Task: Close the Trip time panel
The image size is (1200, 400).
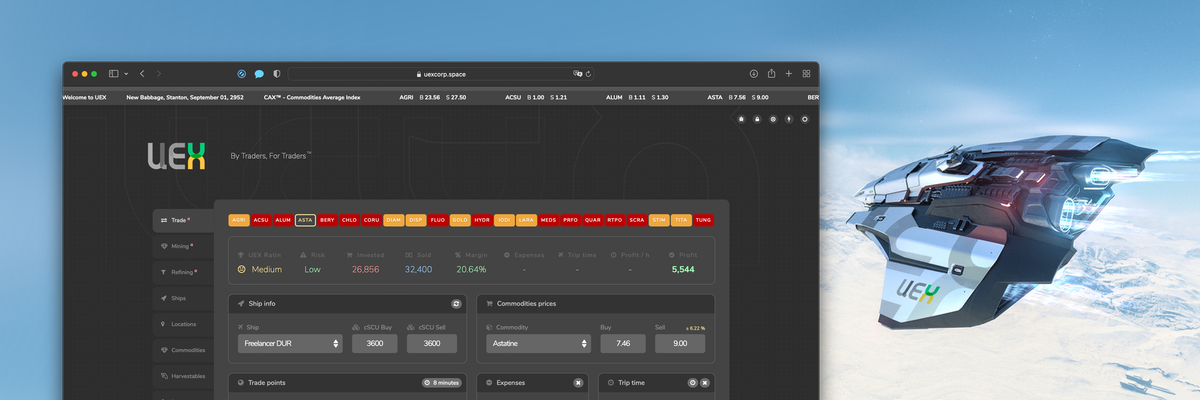Action: pyautogui.click(x=705, y=383)
